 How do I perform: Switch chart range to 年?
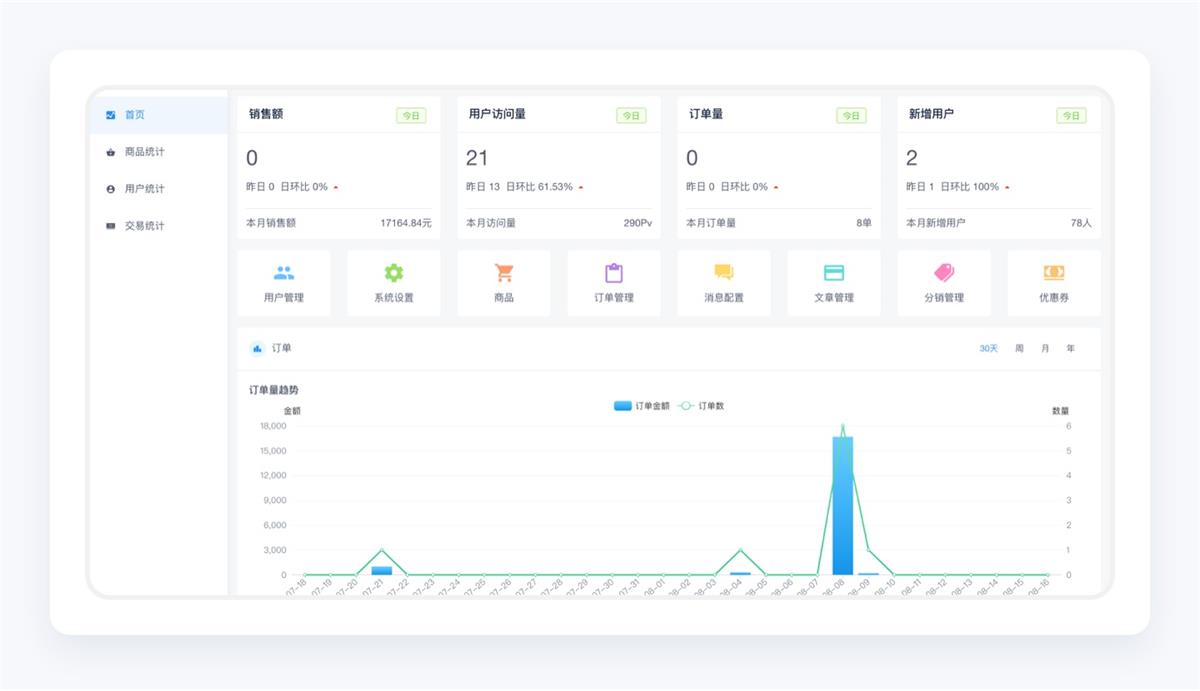(1070, 348)
